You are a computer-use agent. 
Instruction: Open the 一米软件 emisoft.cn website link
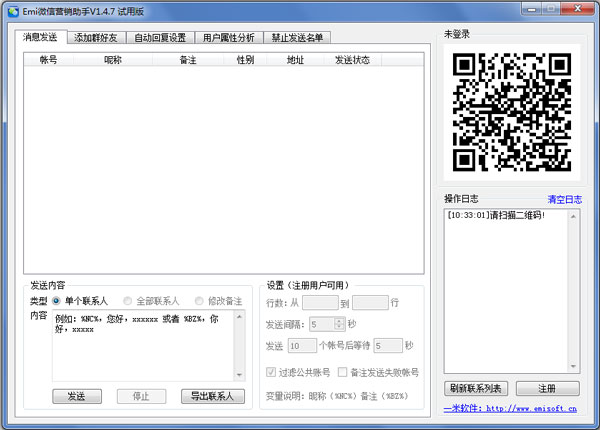[510, 409]
